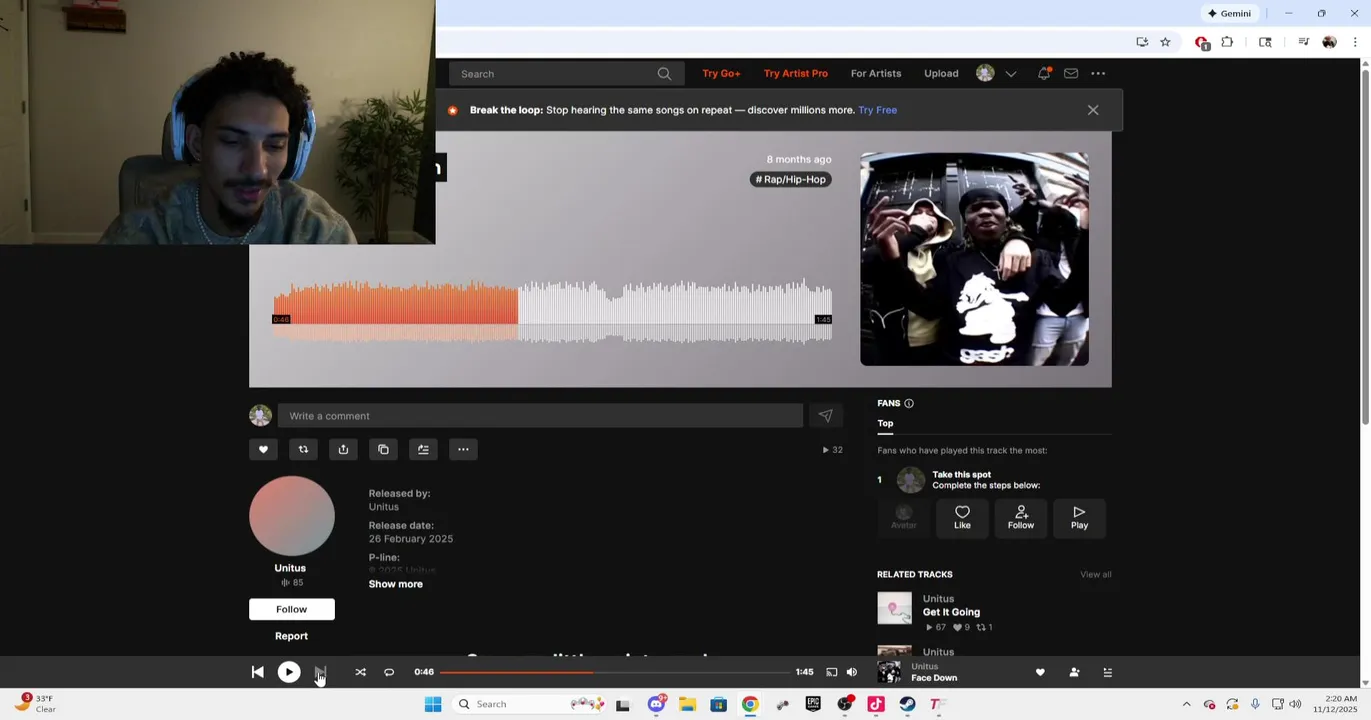Screen dimensions: 1371x720
Task: Send the comment with arrow button
Action: click(825, 416)
